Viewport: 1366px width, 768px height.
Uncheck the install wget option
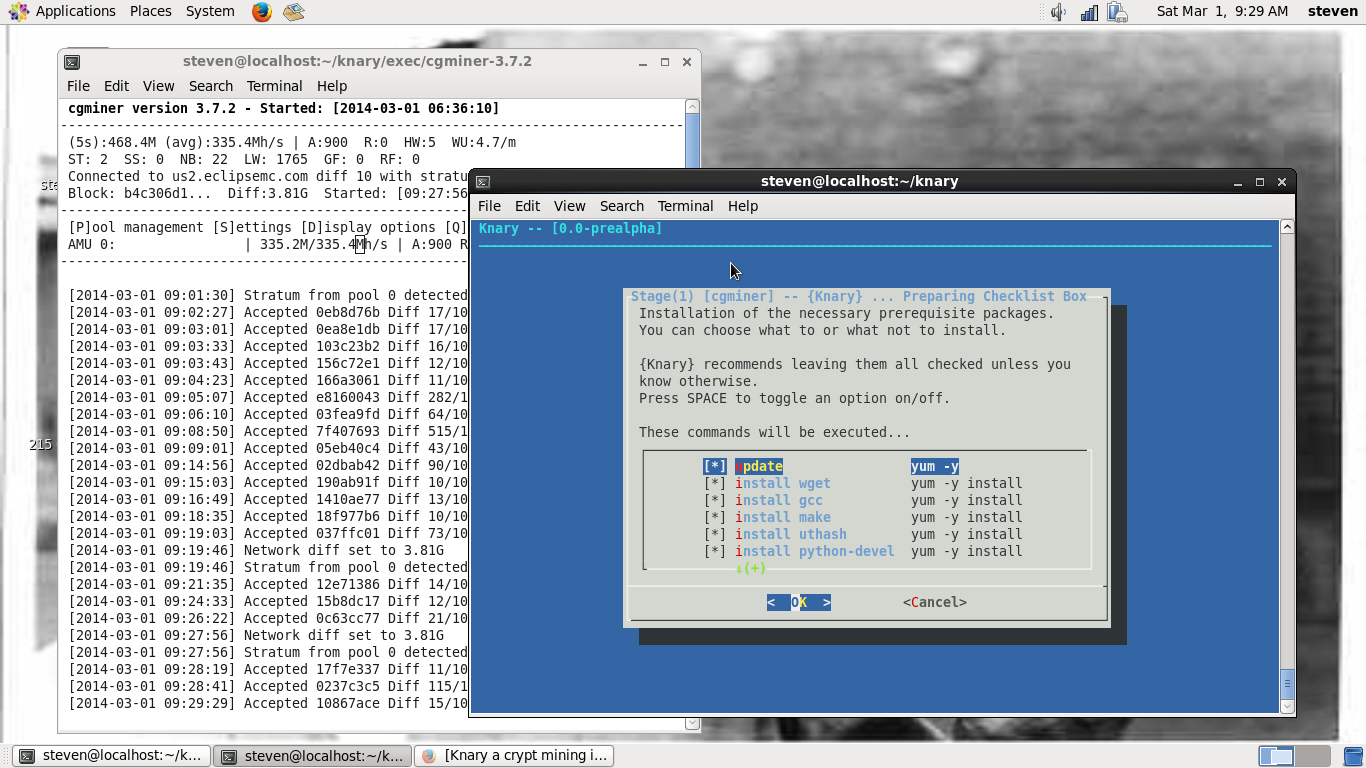(712, 483)
